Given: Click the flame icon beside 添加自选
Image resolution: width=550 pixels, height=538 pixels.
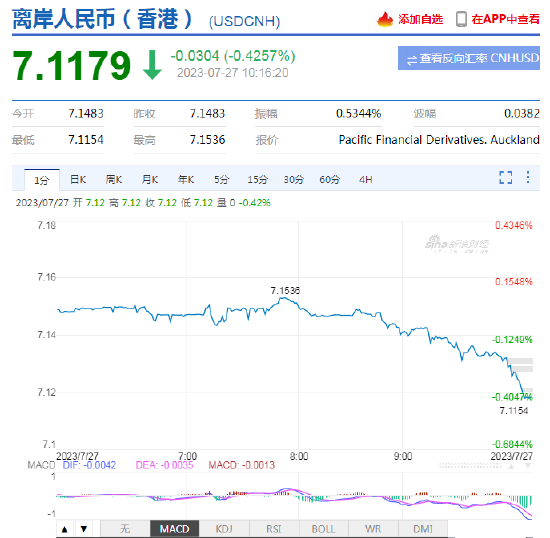Looking at the screenshot, I should 385,19.
